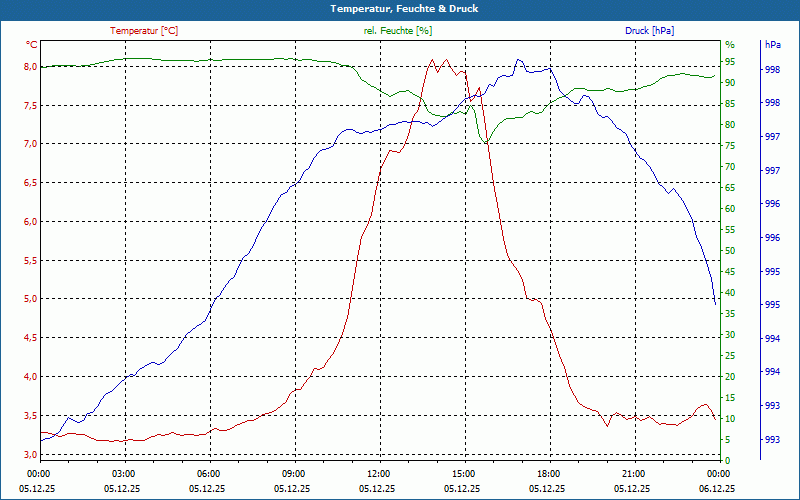Click the '18:00' time axis label
Image resolution: width=800 pixels, height=500 pixels.
click(548, 473)
